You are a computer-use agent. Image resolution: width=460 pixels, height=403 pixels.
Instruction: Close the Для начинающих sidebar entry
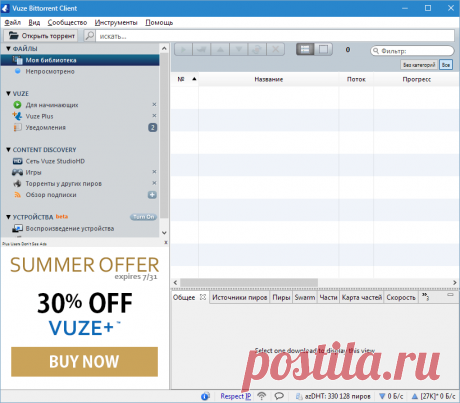point(154,105)
